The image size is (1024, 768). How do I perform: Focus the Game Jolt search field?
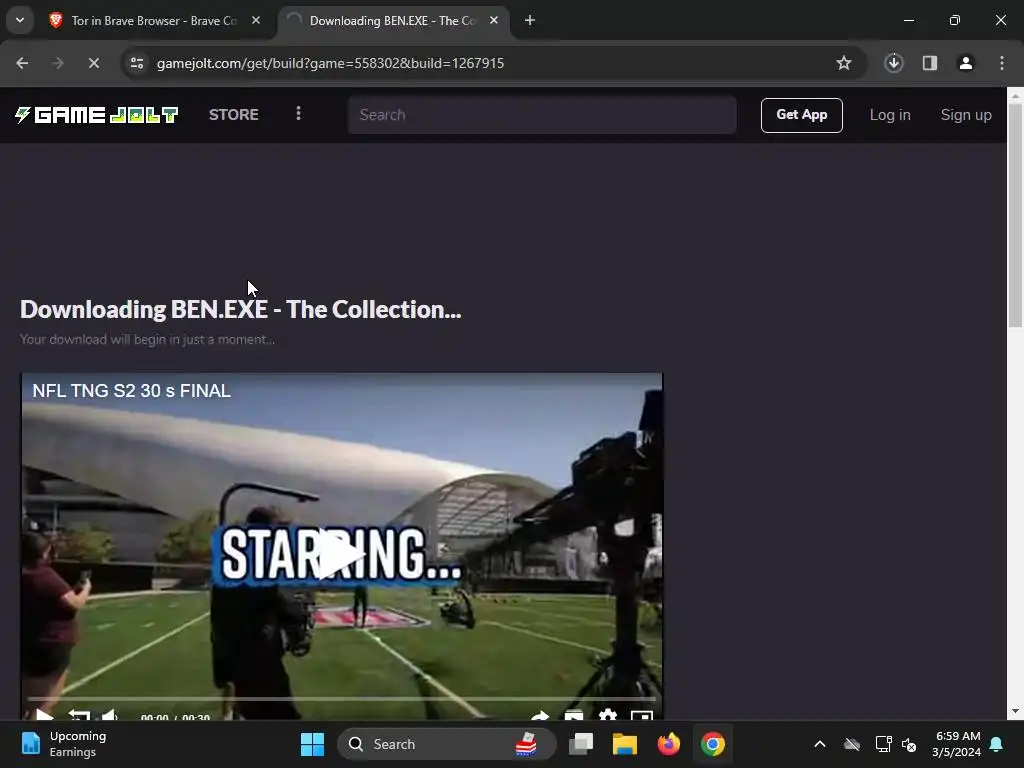(x=541, y=115)
